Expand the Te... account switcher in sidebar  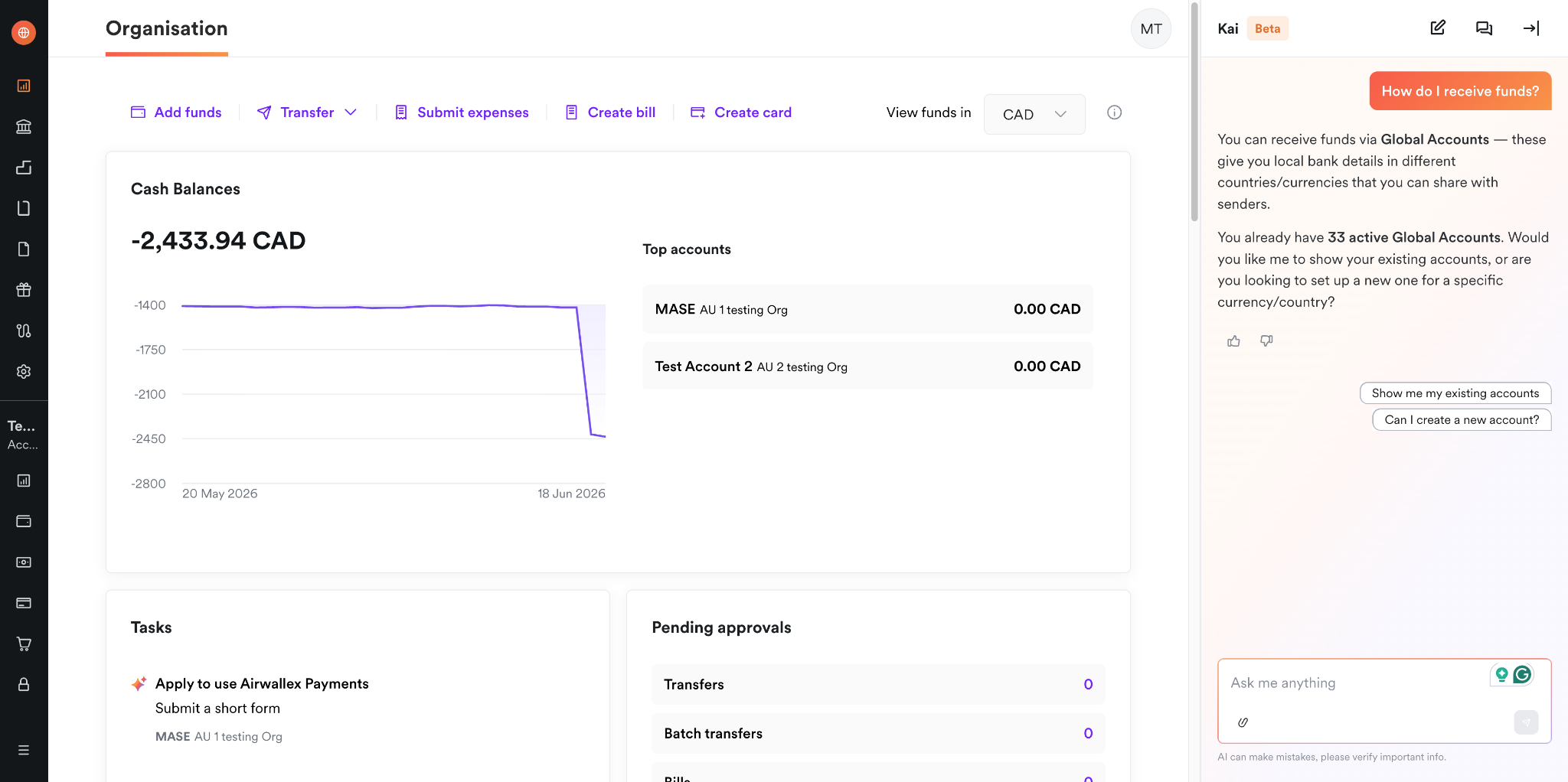coord(23,434)
